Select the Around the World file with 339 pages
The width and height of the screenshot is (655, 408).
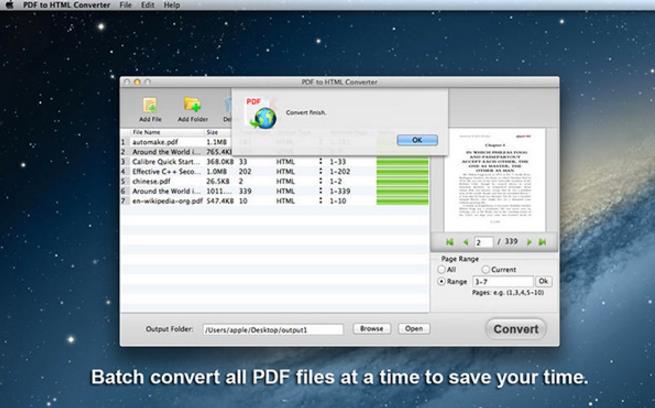pyautogui.click(x=166, y=191)
